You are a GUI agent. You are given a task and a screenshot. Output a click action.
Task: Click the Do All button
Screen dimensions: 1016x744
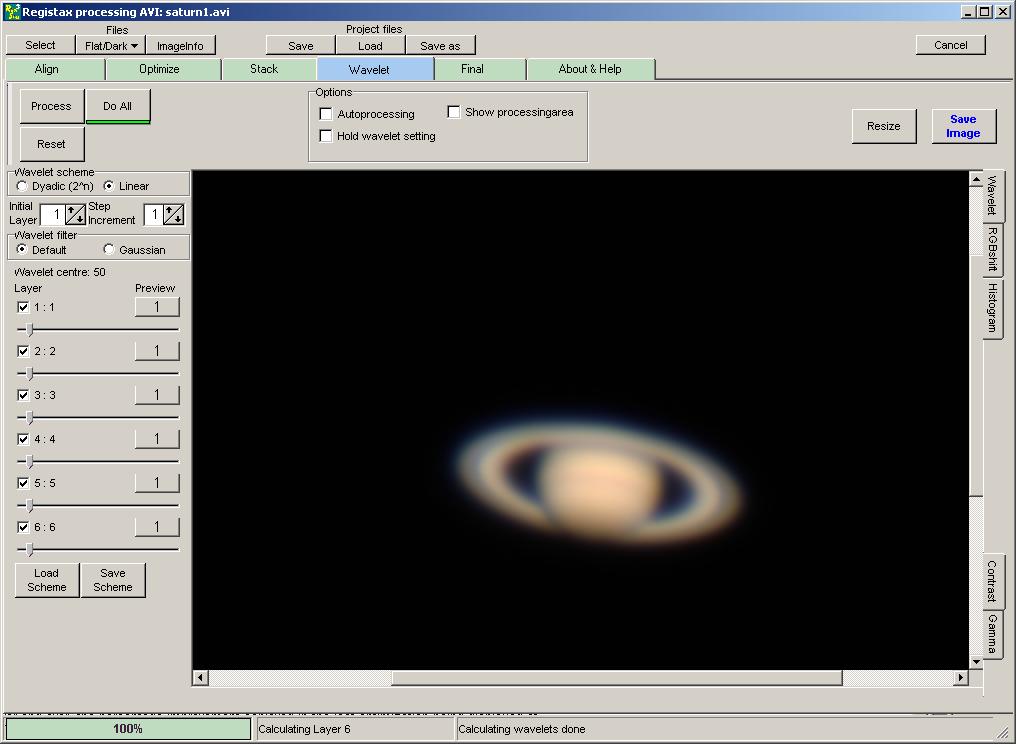[118, 106]
